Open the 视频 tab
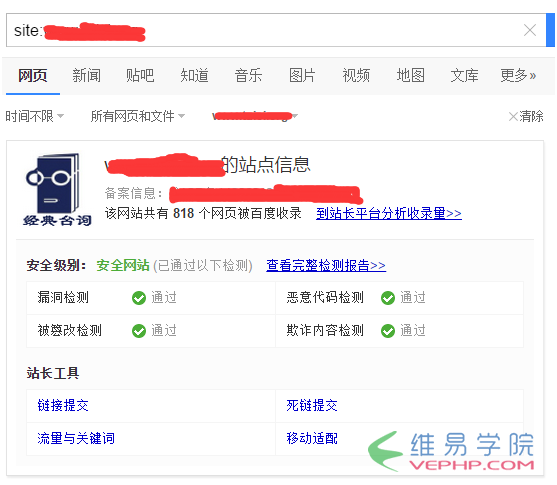 (x=356, y=75)
